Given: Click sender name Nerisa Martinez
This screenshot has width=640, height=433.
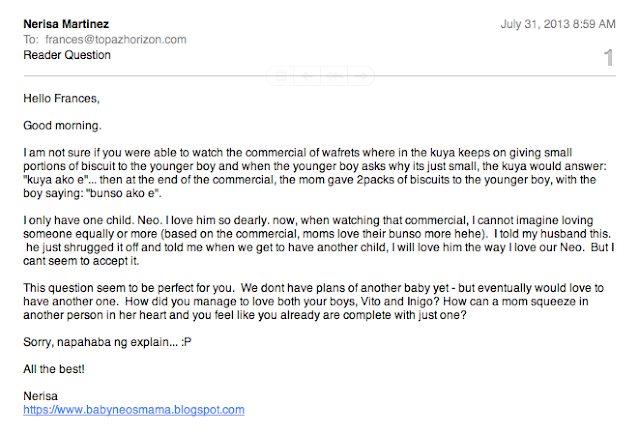Looking at the screenshot, I should pyautogui.click(x=66, y=24).
